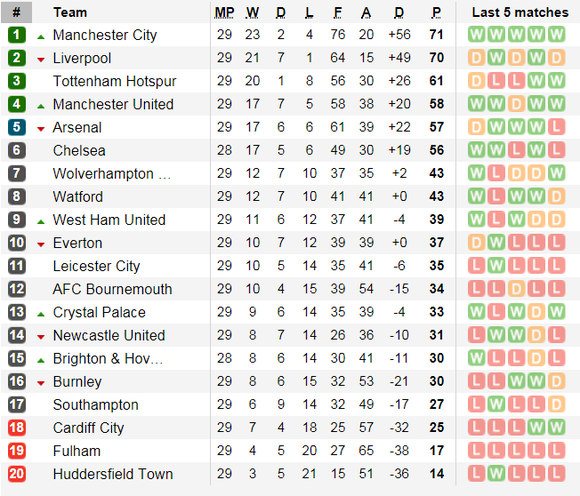Open Tottenham Hotspur team link
This screenshot has width=580, height=496.
115,81
